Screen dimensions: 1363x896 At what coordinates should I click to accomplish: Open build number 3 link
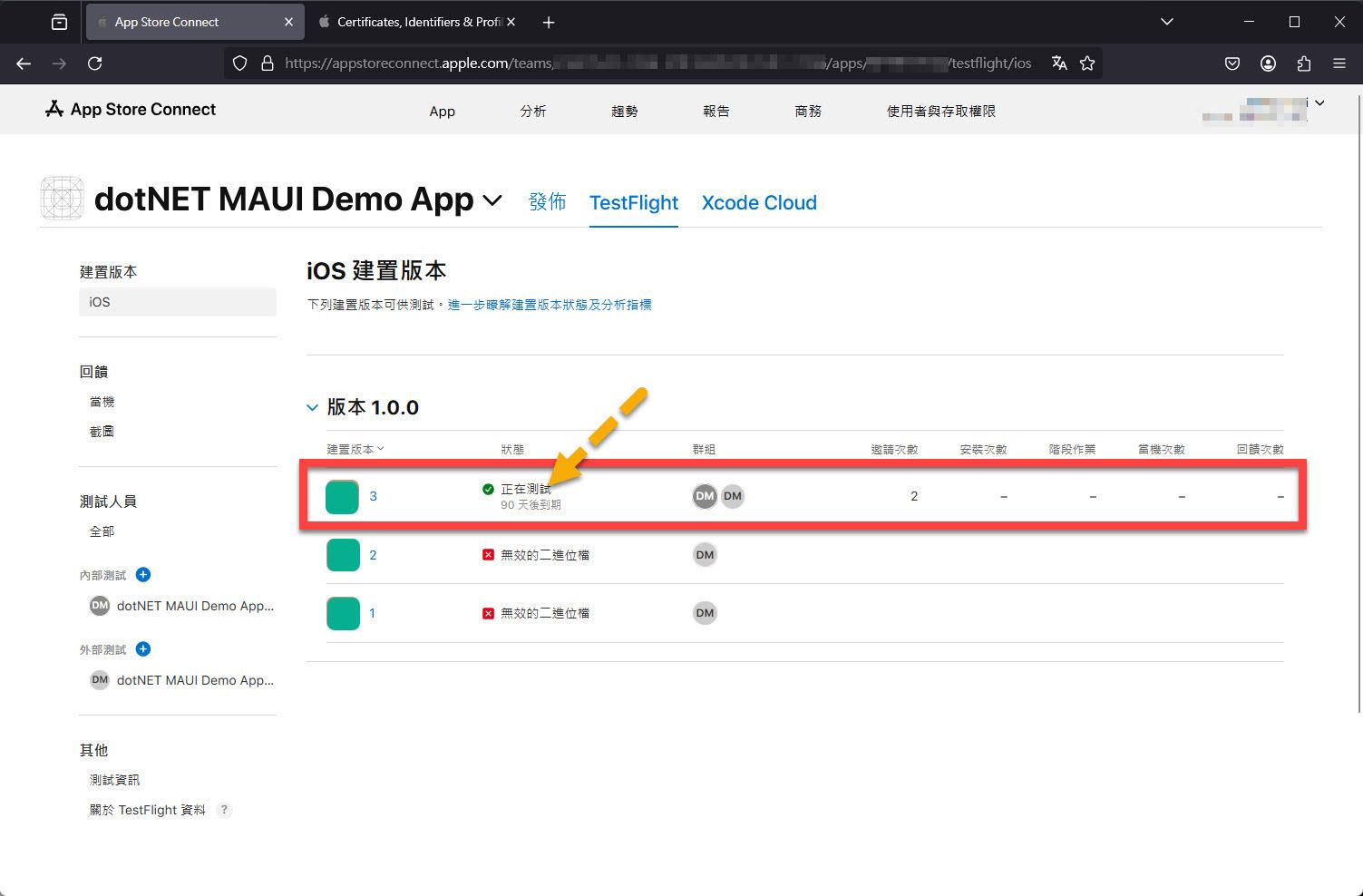tap(373, 496)
